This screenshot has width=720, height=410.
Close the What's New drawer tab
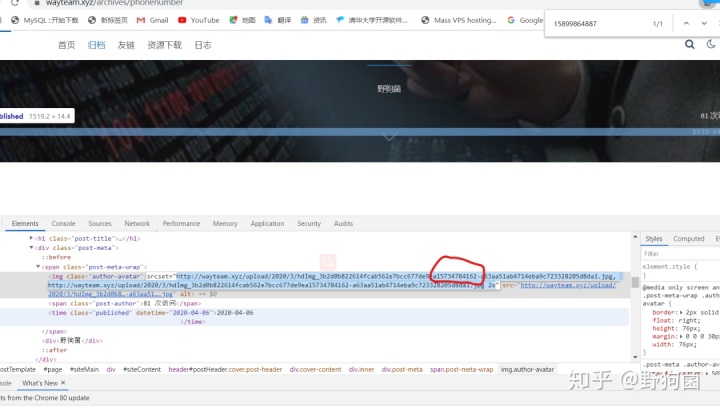click(63, 383)
